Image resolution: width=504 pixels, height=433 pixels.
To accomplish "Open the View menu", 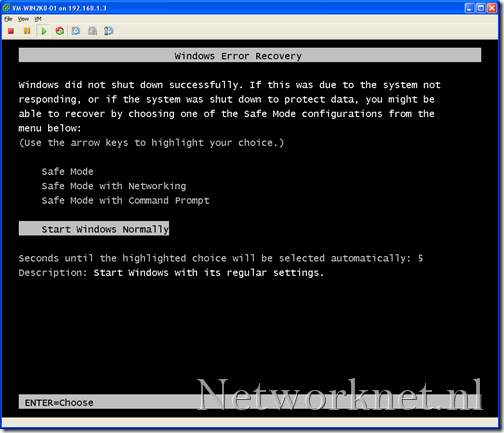I will click(23, 19).
